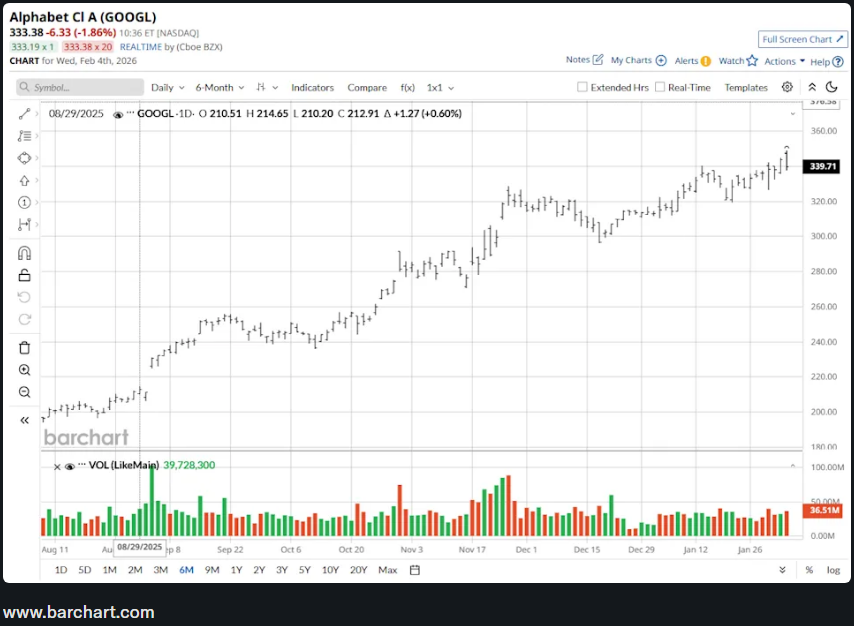Open the Indicators menu
854x626 pixels.
(x=312, y=88)
